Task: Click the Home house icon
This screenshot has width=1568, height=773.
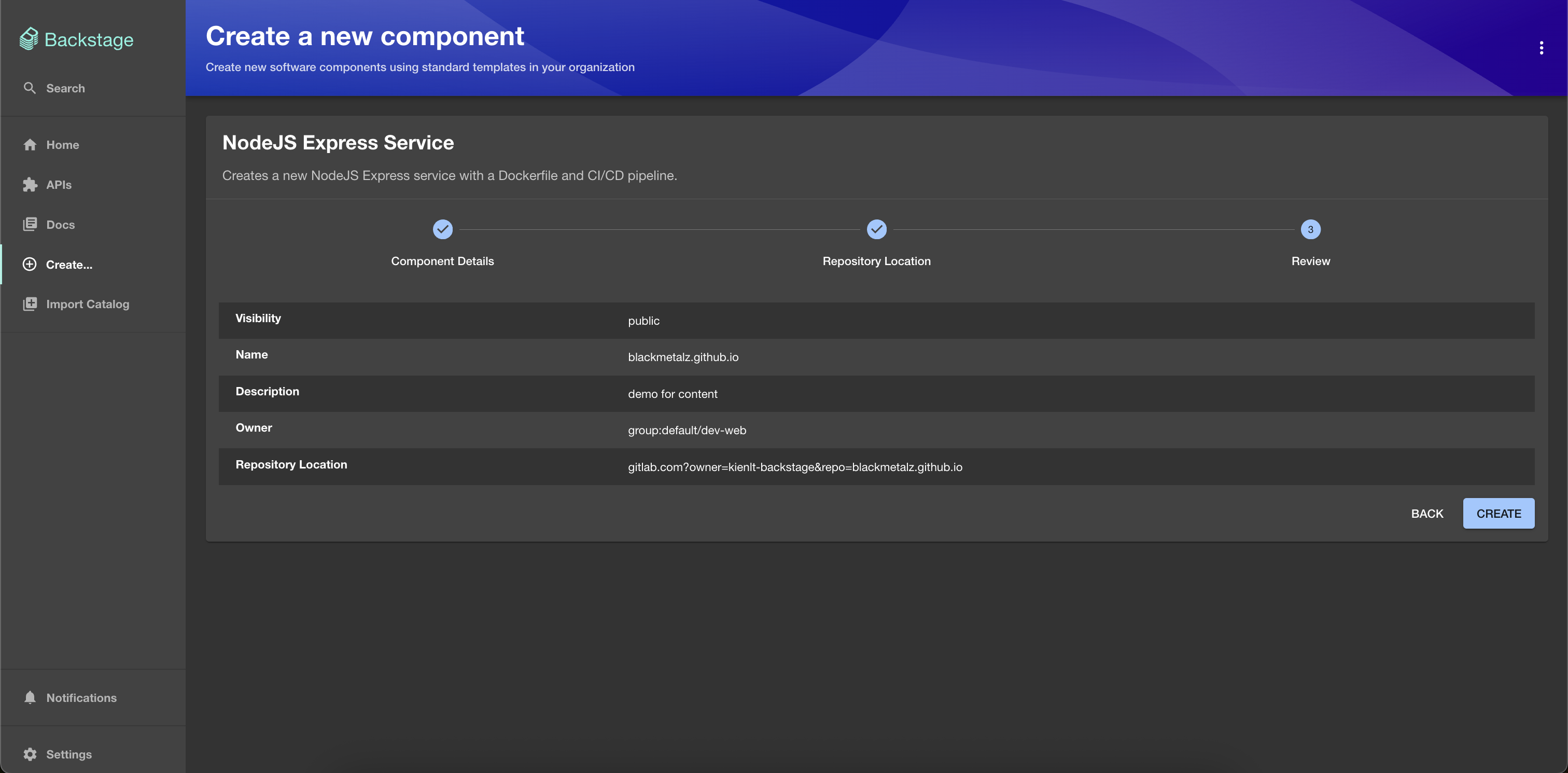Action: (x=30, y=145)
